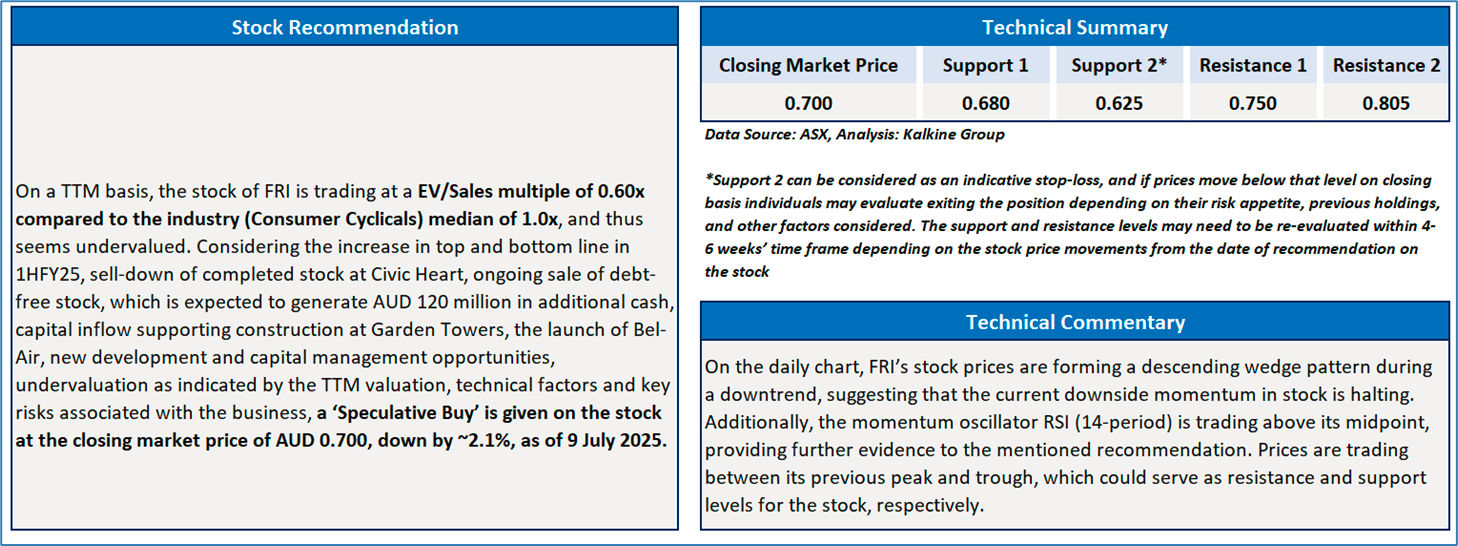Select the 0.680 support value cell
The width and height of the screenshot is (1458, 546).
coord(985,103)
